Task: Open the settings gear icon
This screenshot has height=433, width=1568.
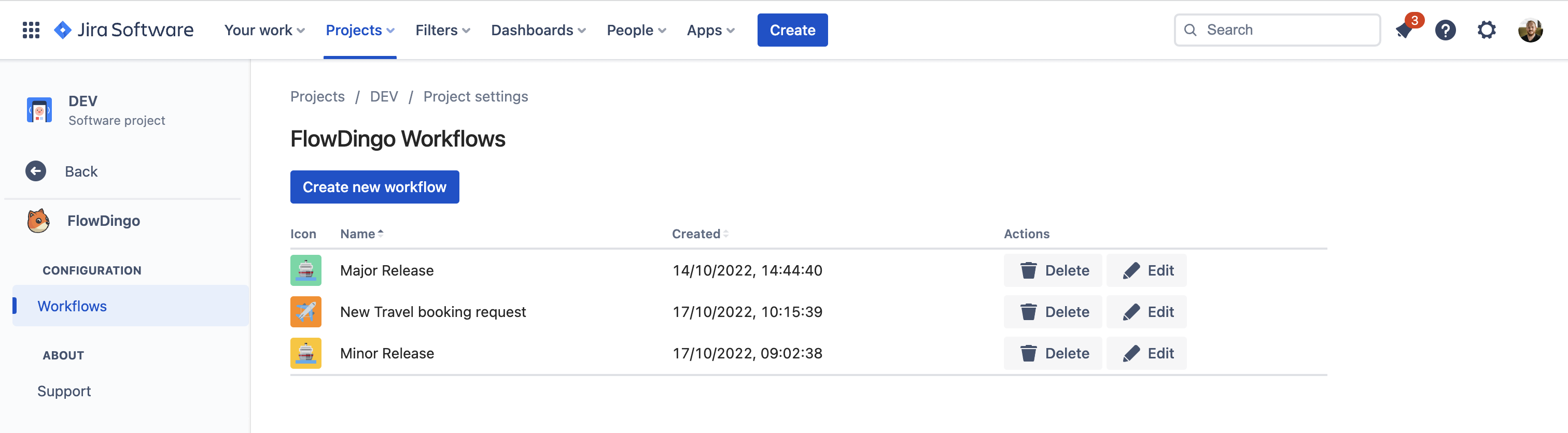Action: (x=1487, y=30)
